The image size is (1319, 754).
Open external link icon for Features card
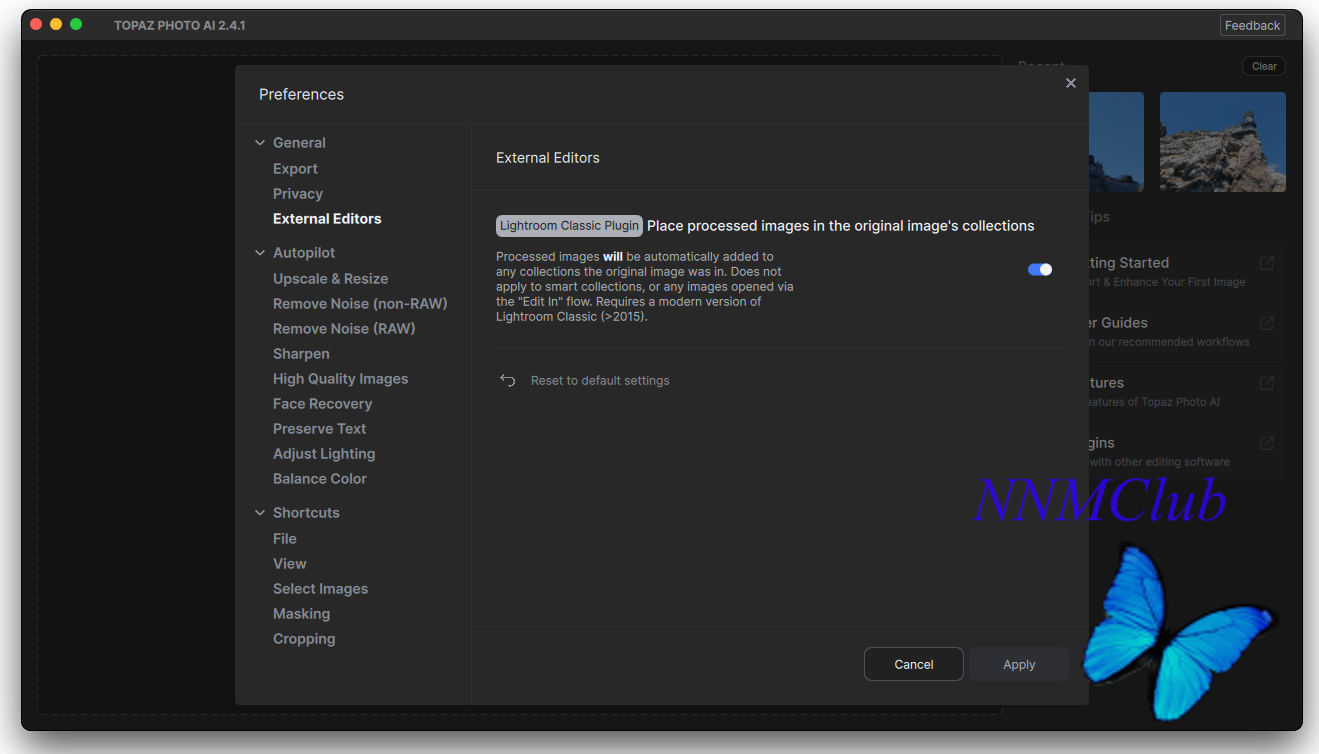coord(1267,383)
